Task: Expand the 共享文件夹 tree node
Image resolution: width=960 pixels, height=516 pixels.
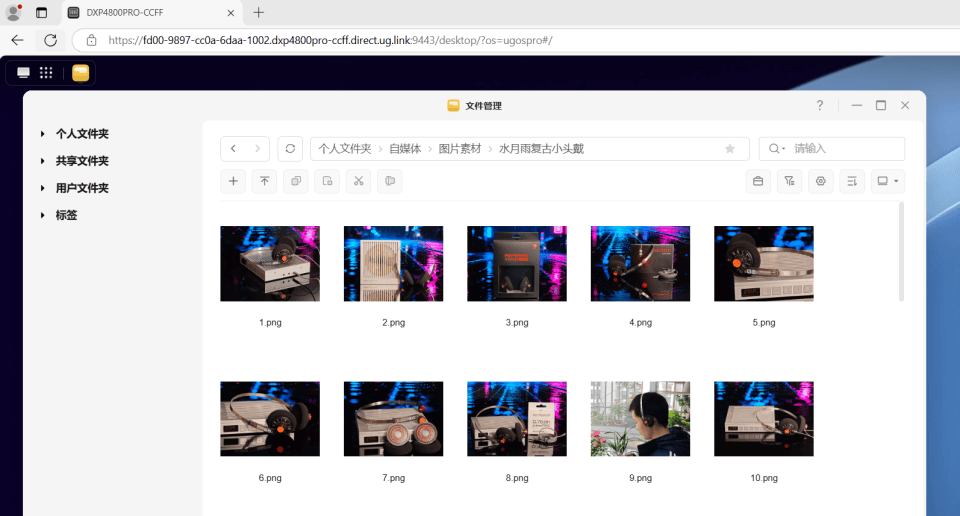Action: (x=42, y=161)
